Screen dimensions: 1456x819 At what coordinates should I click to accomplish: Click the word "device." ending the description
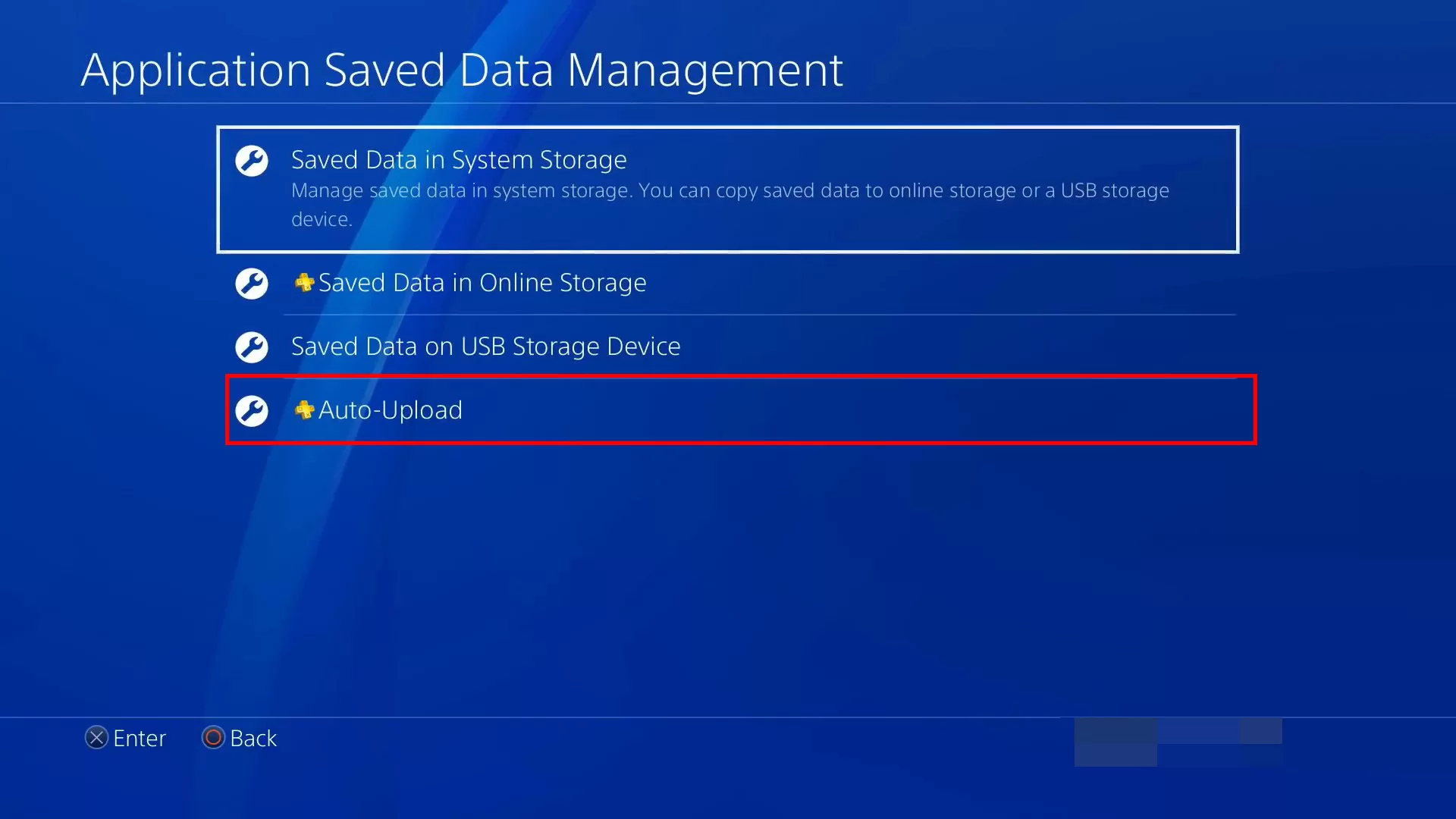[x=322, y=220]
